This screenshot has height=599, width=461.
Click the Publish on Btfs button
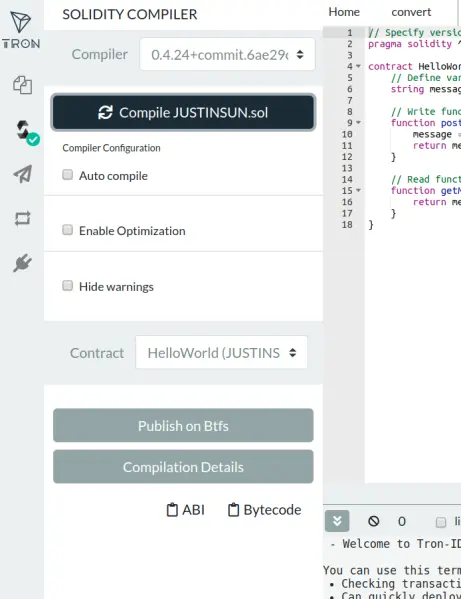(183, 426)
